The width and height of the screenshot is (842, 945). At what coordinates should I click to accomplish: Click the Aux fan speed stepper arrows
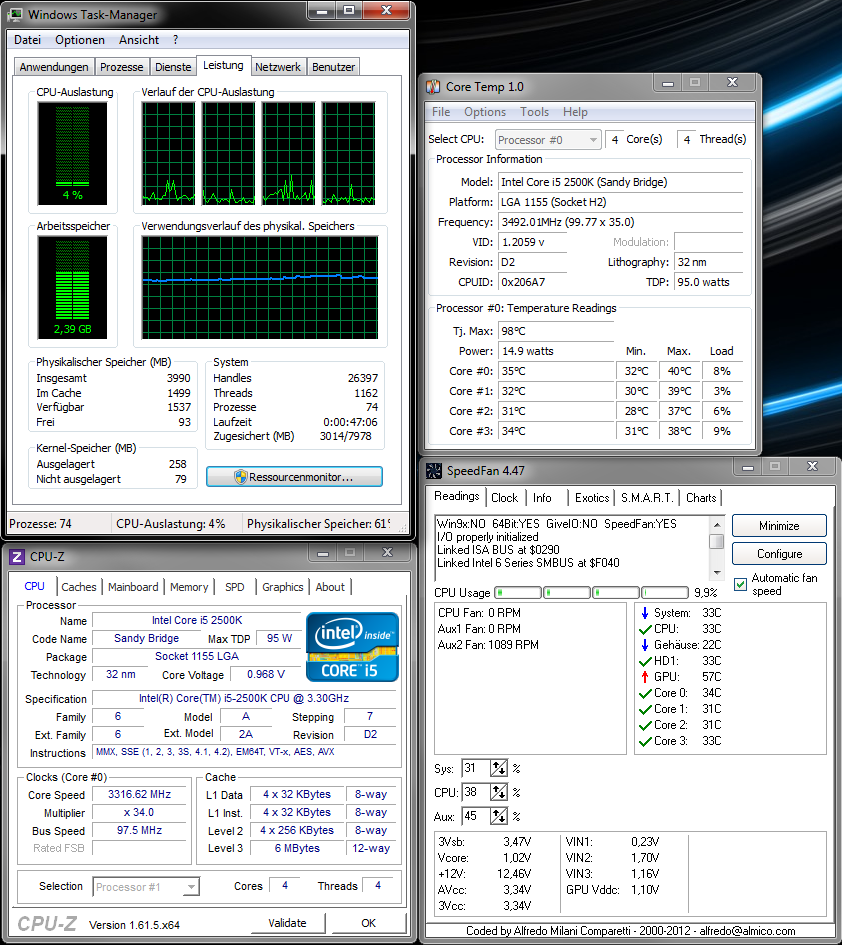[498, 816]
